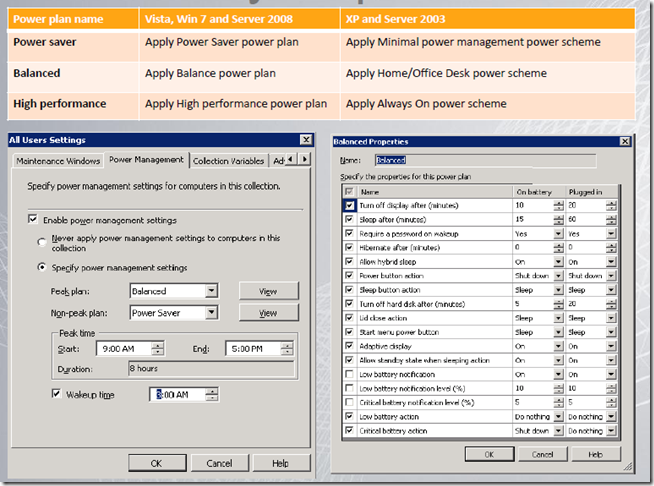Viewport: 654px width, 486px height.
Task: Open the Collection Variables tab
Action: point(228,161)
